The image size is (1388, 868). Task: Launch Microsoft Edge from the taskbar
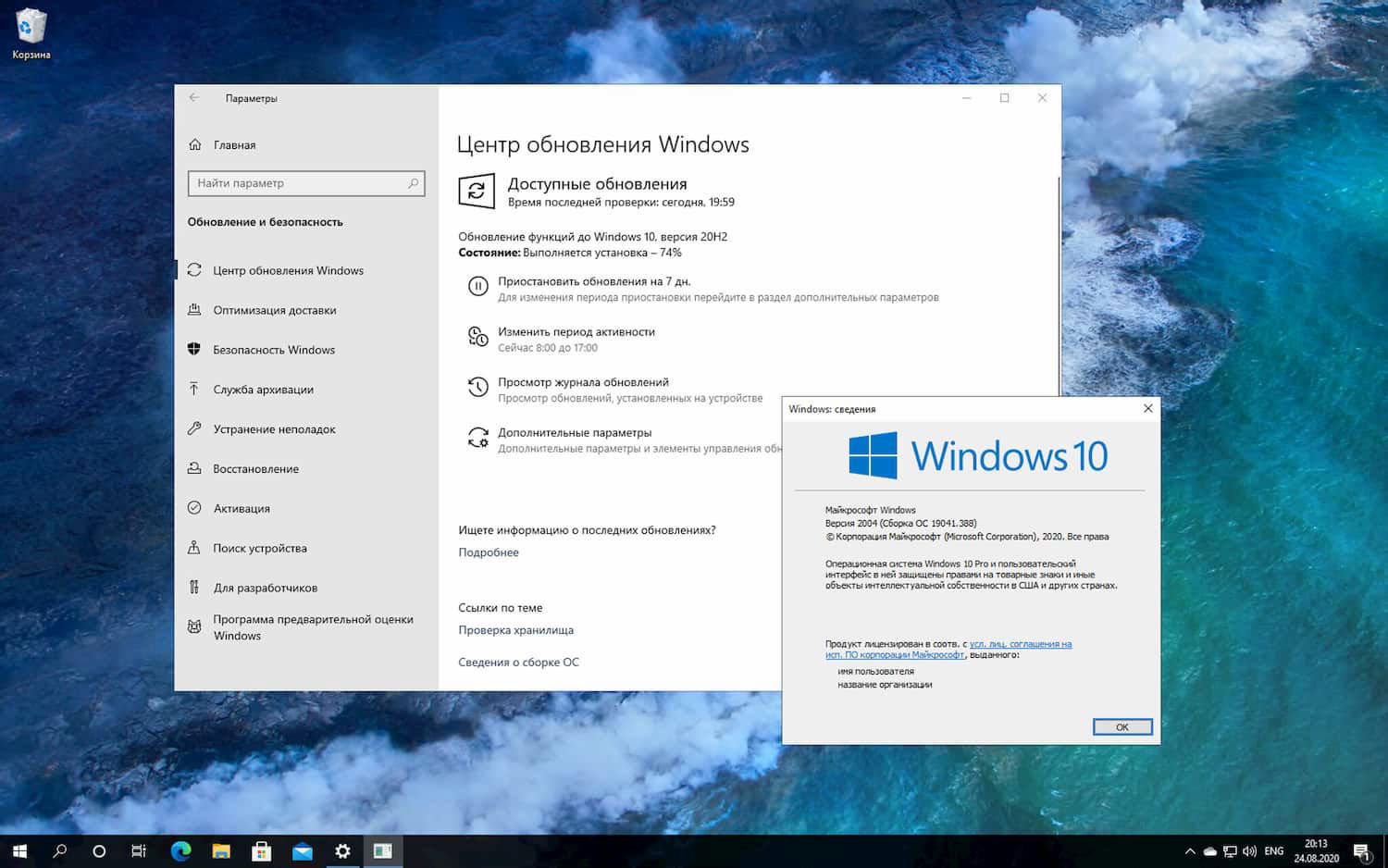[180, 850]
